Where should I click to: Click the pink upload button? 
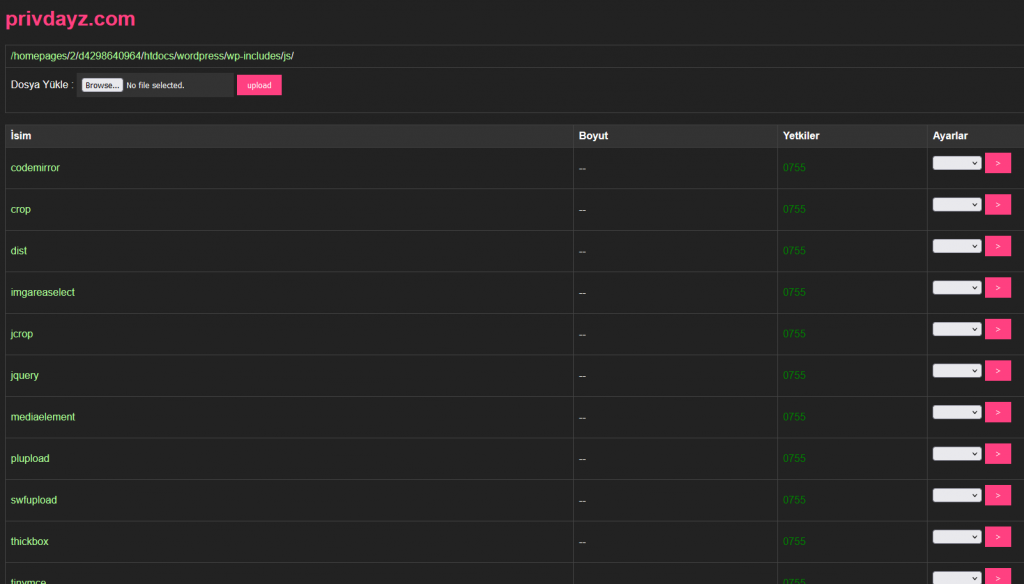[x=259, y=85]
